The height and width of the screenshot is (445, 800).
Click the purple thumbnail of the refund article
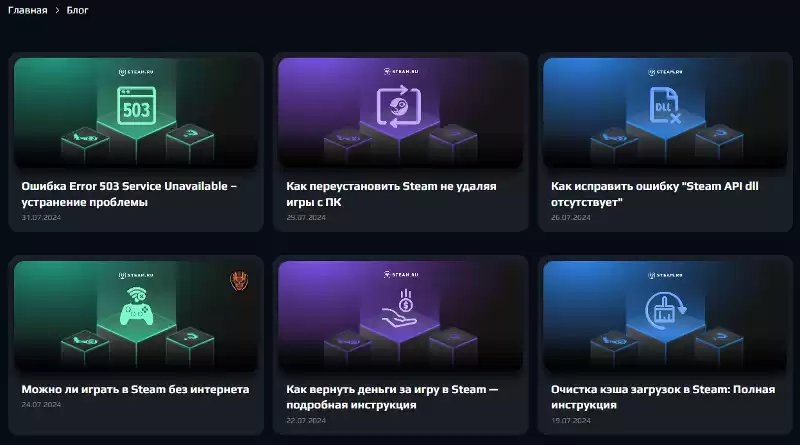pos(401,316)
